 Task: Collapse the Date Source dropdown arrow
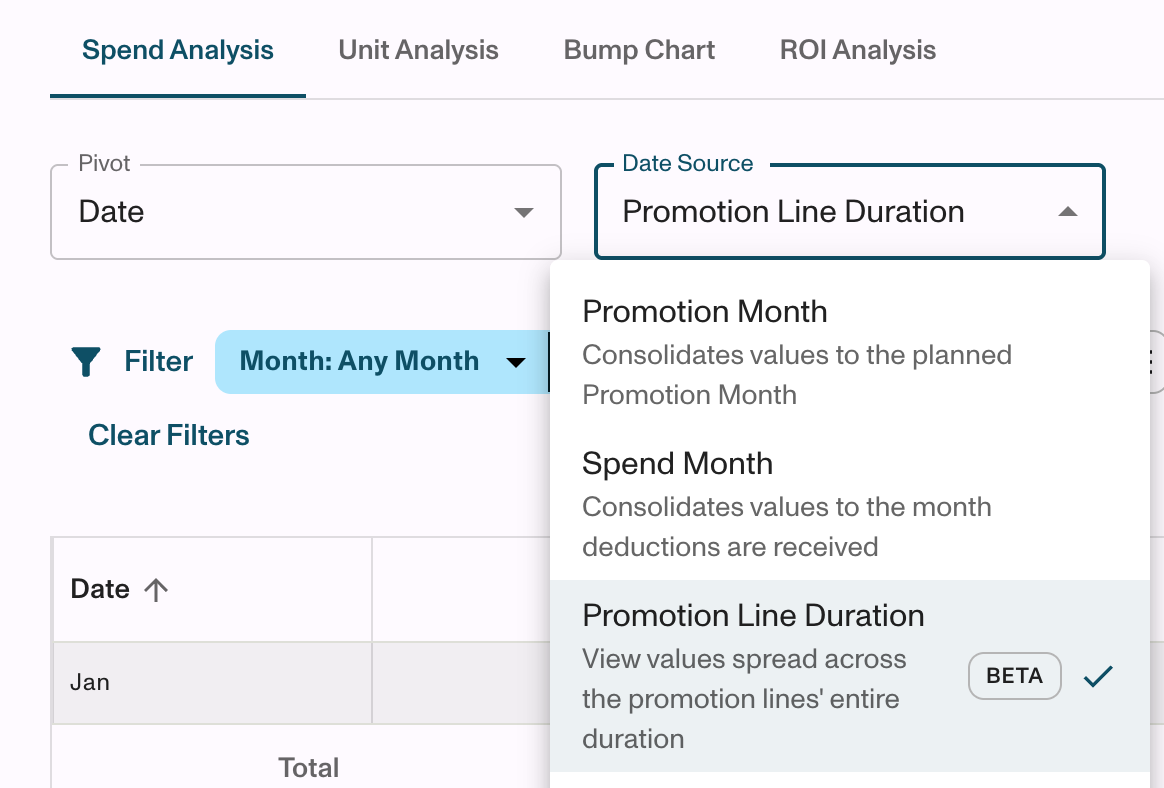(1068, 212)
